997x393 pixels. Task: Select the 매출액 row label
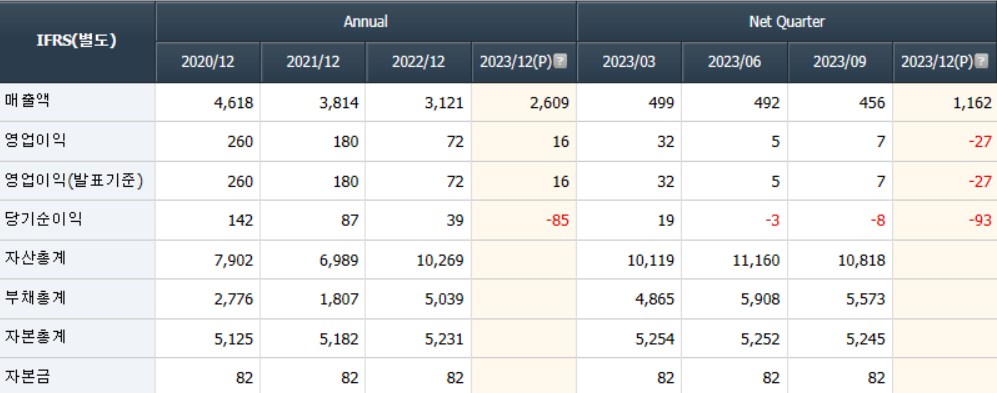click(27, 101)
